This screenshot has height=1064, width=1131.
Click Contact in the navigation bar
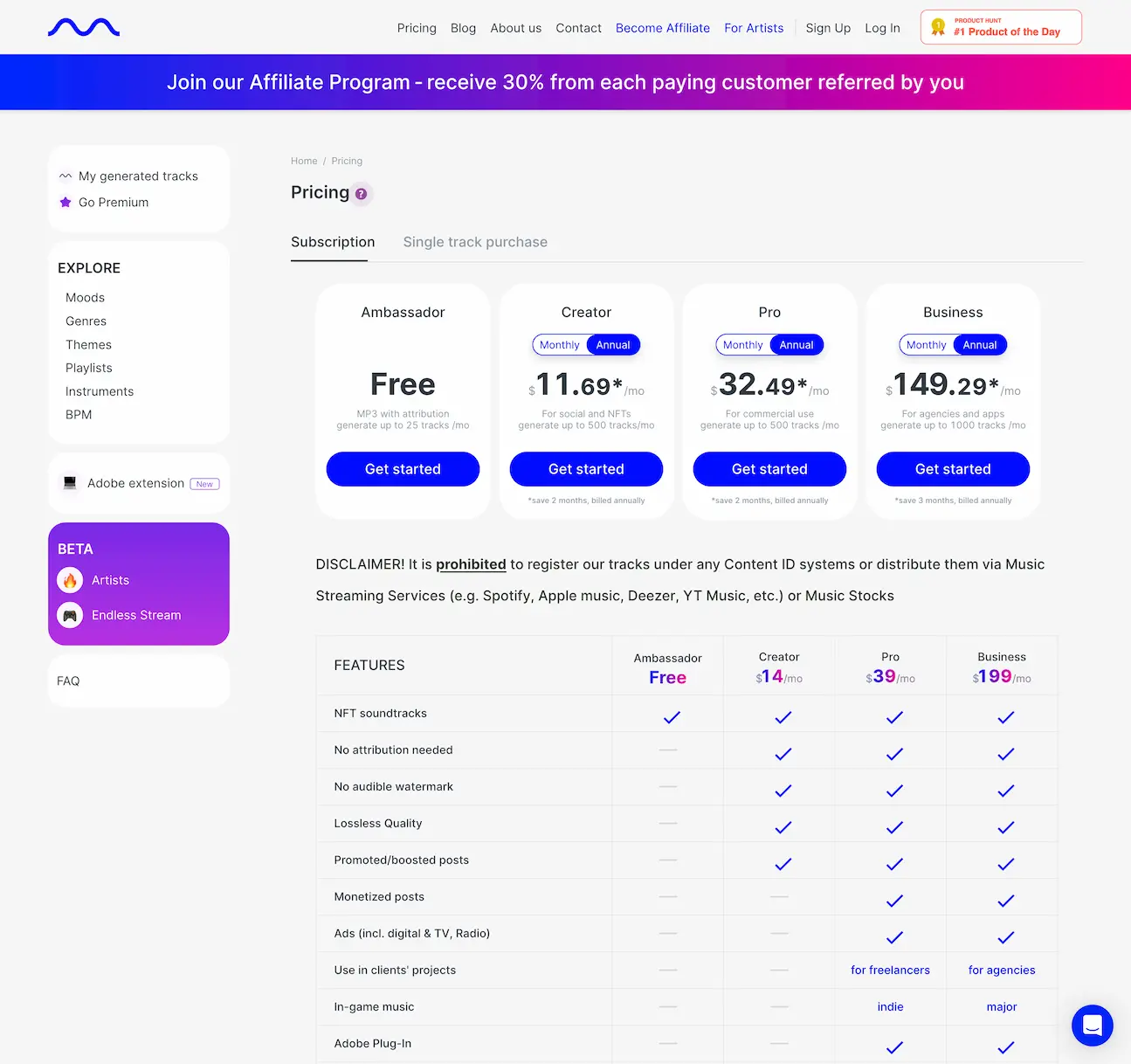[578, 28]
